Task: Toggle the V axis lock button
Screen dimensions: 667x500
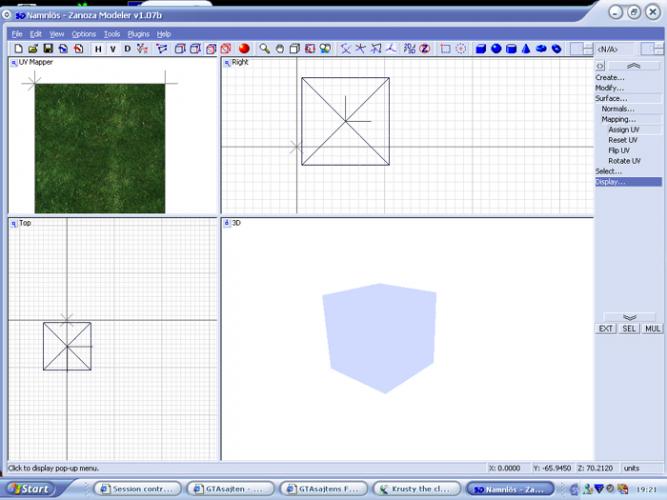Action: (113, 48)
